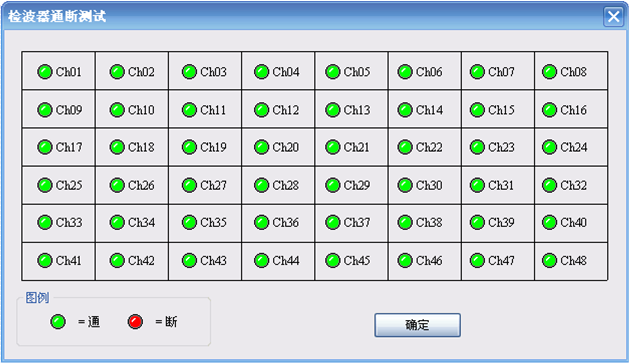
Task: Close the 检波器通断测试 dialog
Action: [x=613, y=16]
